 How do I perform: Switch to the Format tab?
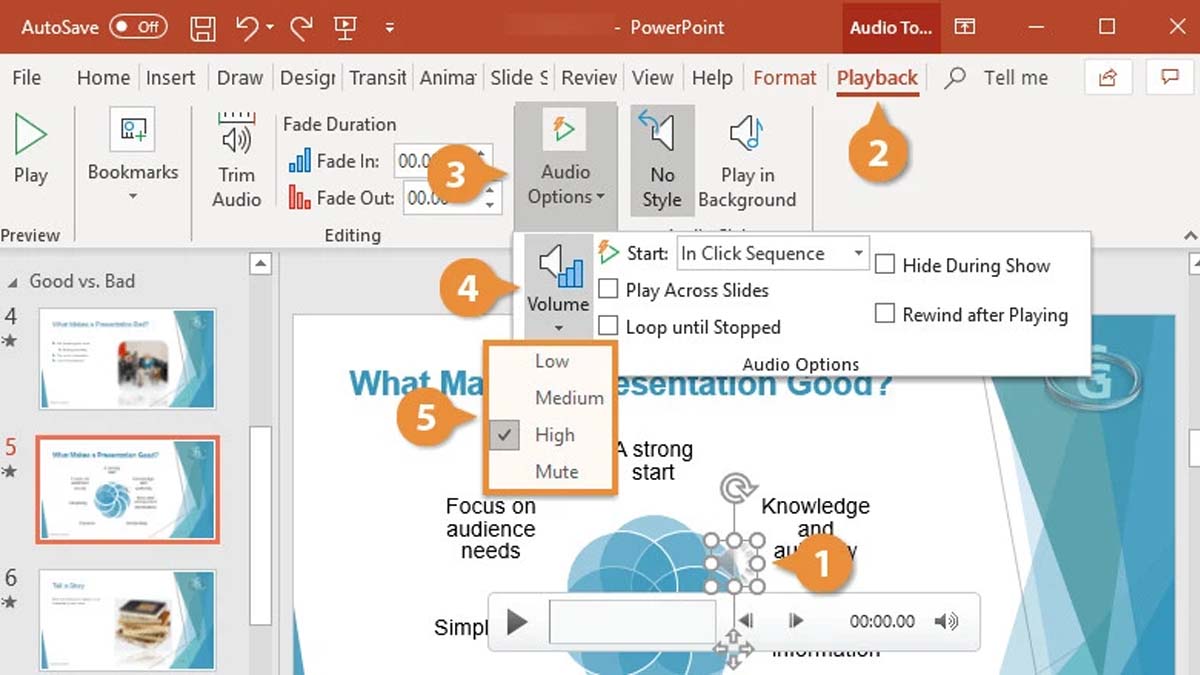(x=784, y=77)
